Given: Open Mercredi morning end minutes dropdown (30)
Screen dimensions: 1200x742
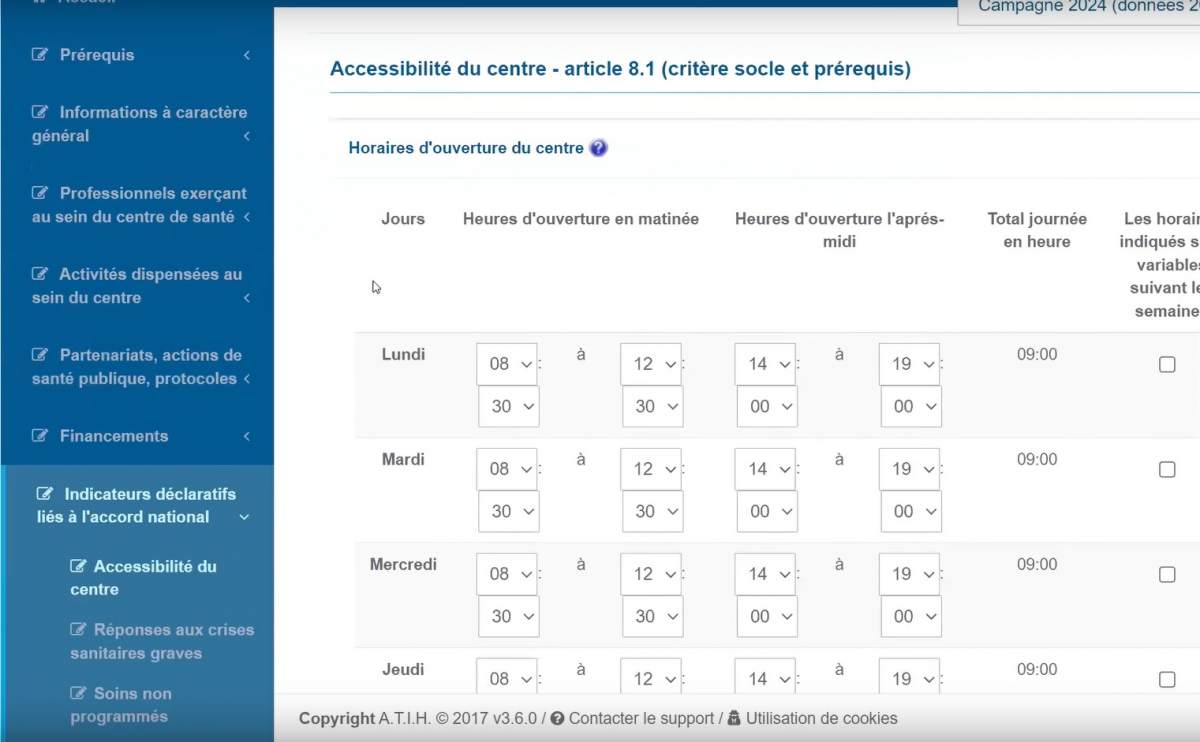Looking at the screenshot, I should coord(653,616).
